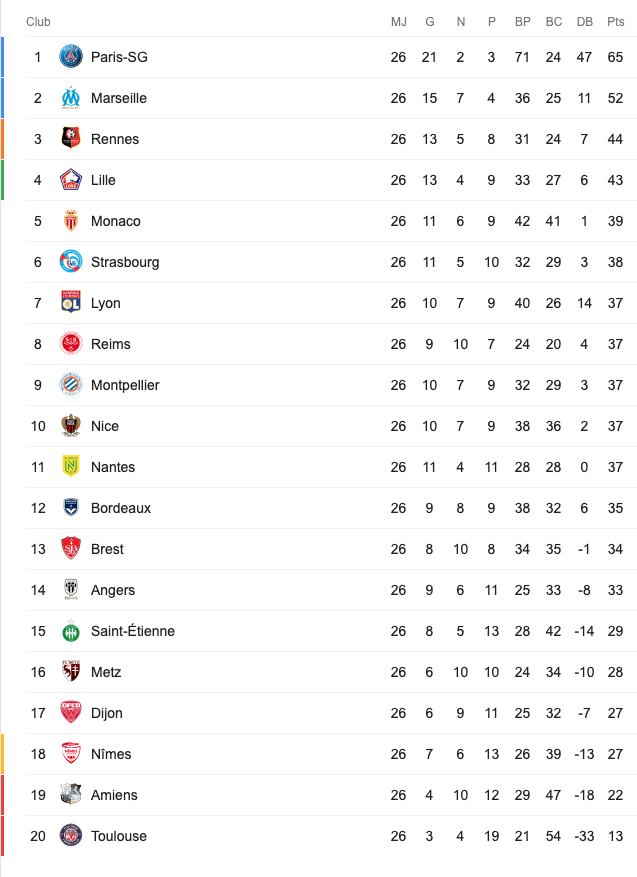Click the Rennes club crest
Viewport: 637px width, 877px height.
pyautogui.click(x=70, y=139)
